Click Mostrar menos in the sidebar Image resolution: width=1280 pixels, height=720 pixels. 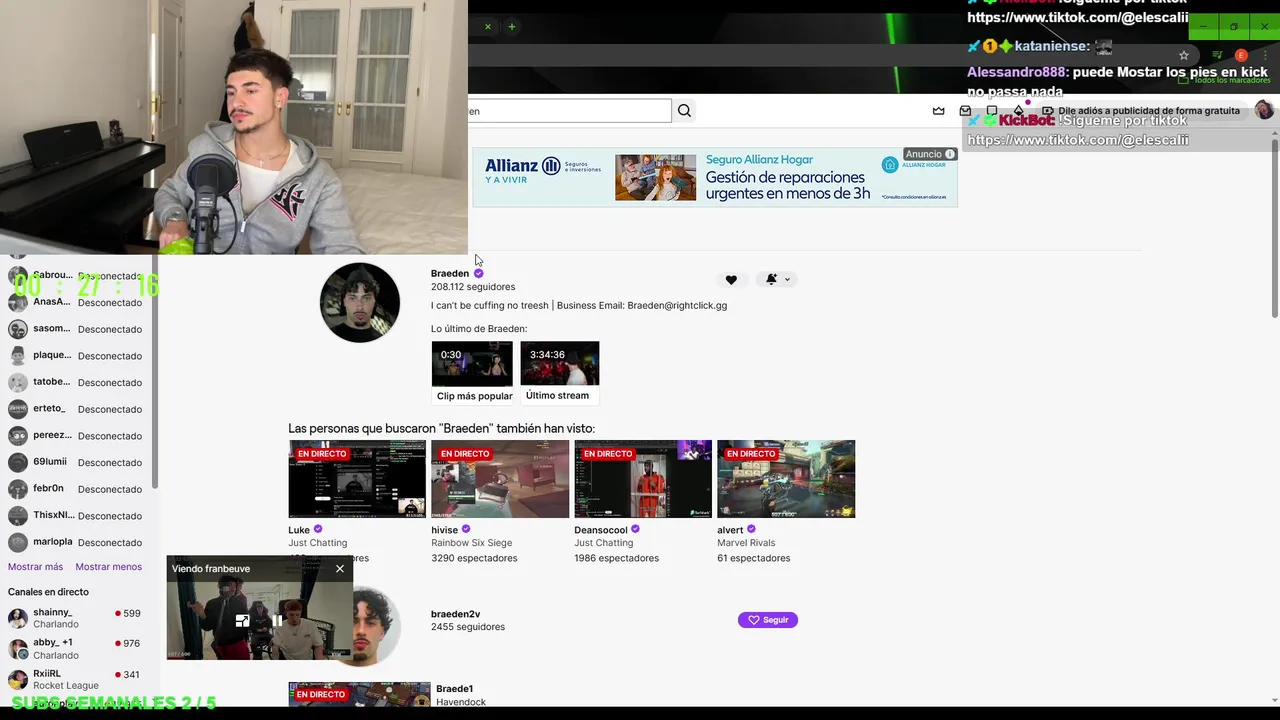tap(108, 567)
